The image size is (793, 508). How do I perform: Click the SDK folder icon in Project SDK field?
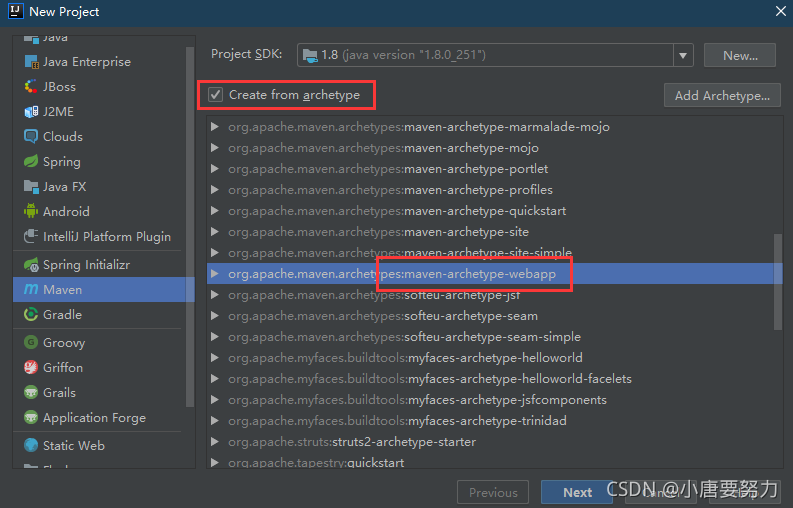point(310,55)
